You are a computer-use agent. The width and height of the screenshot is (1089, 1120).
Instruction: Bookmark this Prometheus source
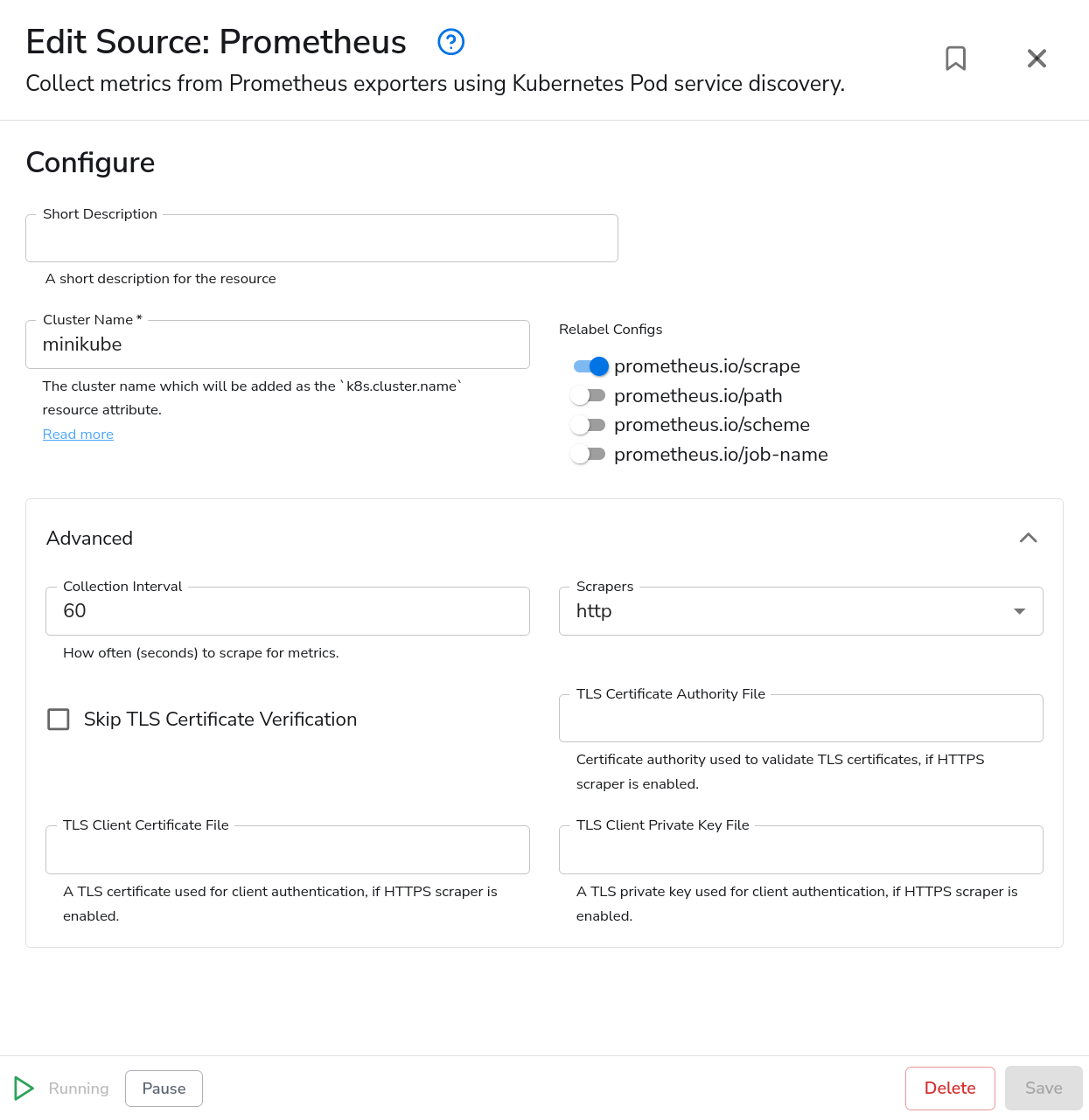(x=955, y=58)
